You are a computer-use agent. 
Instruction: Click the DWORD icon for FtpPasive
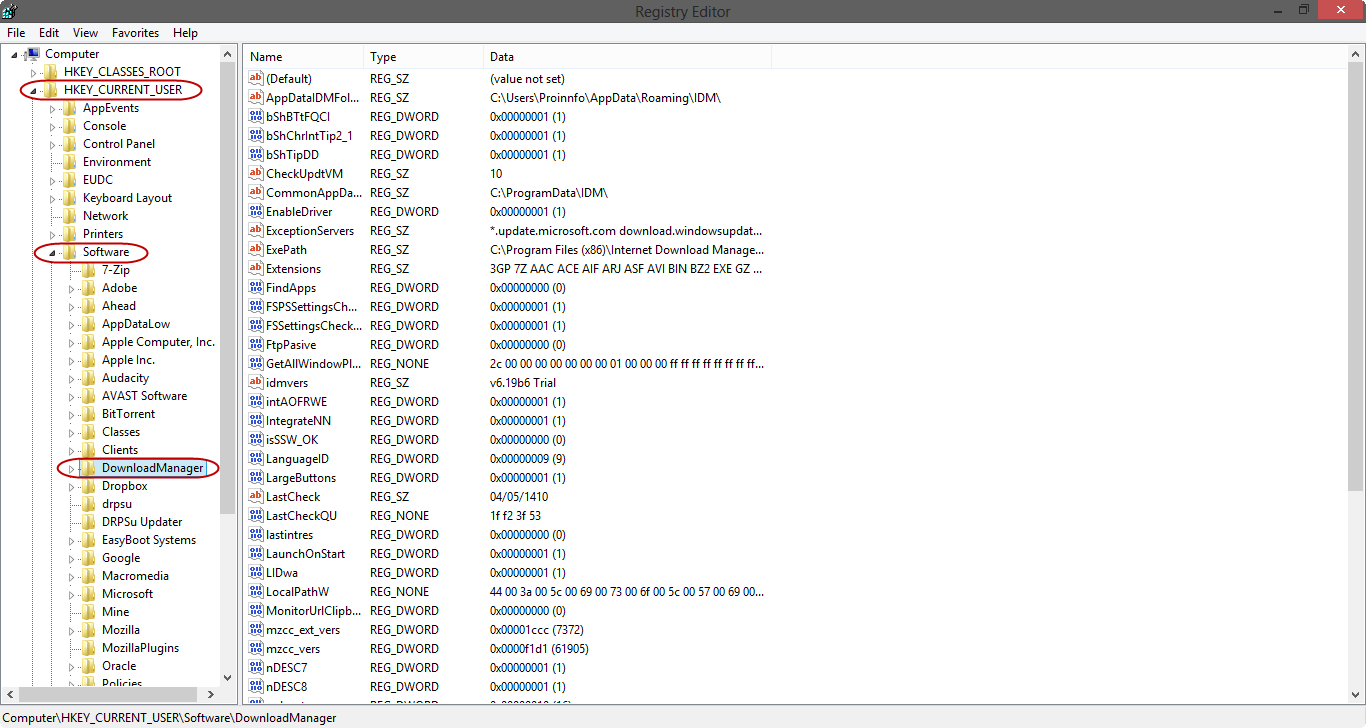pyautogui.click(x=256, y=344)
